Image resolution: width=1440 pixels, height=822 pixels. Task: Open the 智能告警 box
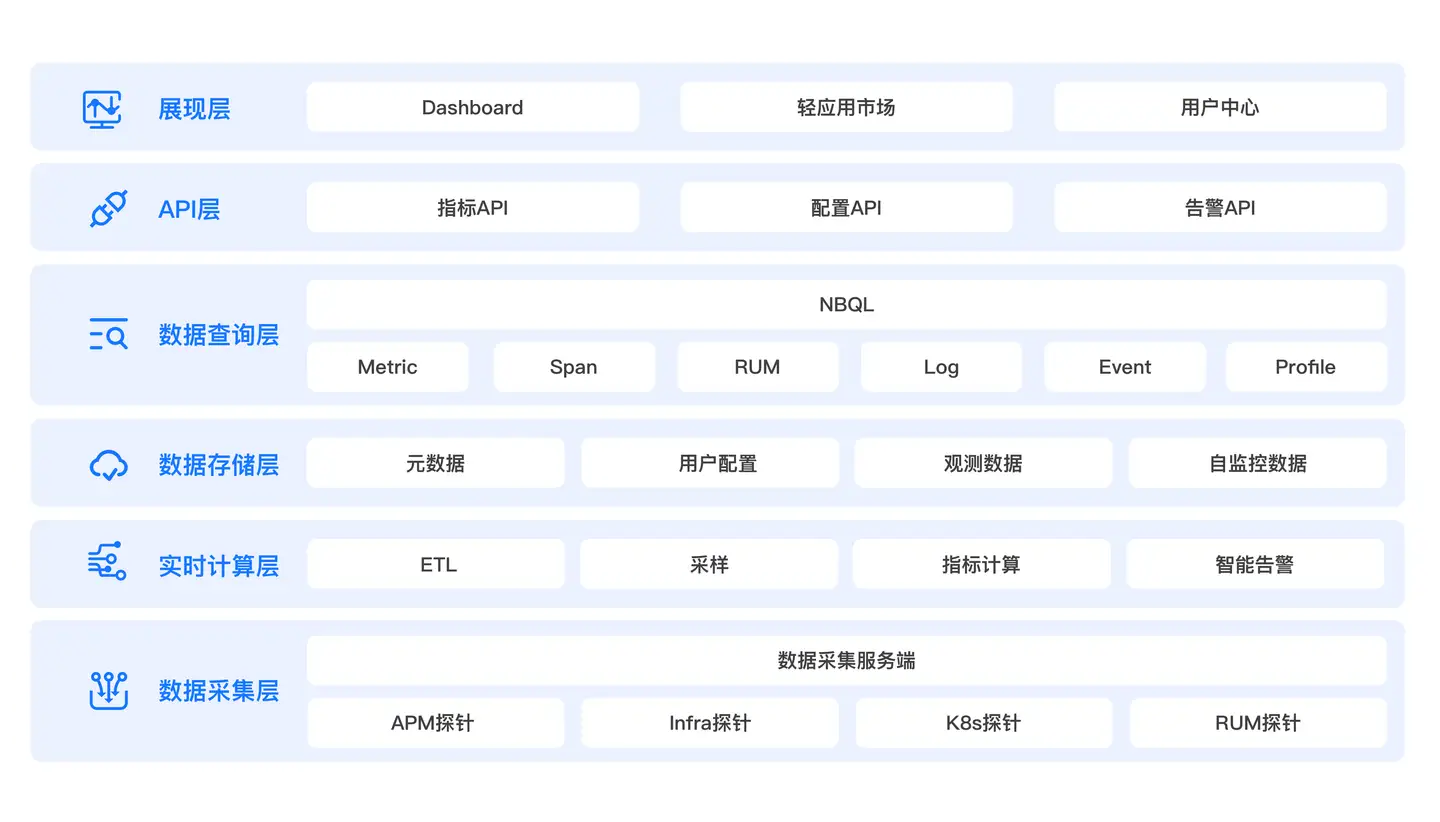(x=1254, y=565)
